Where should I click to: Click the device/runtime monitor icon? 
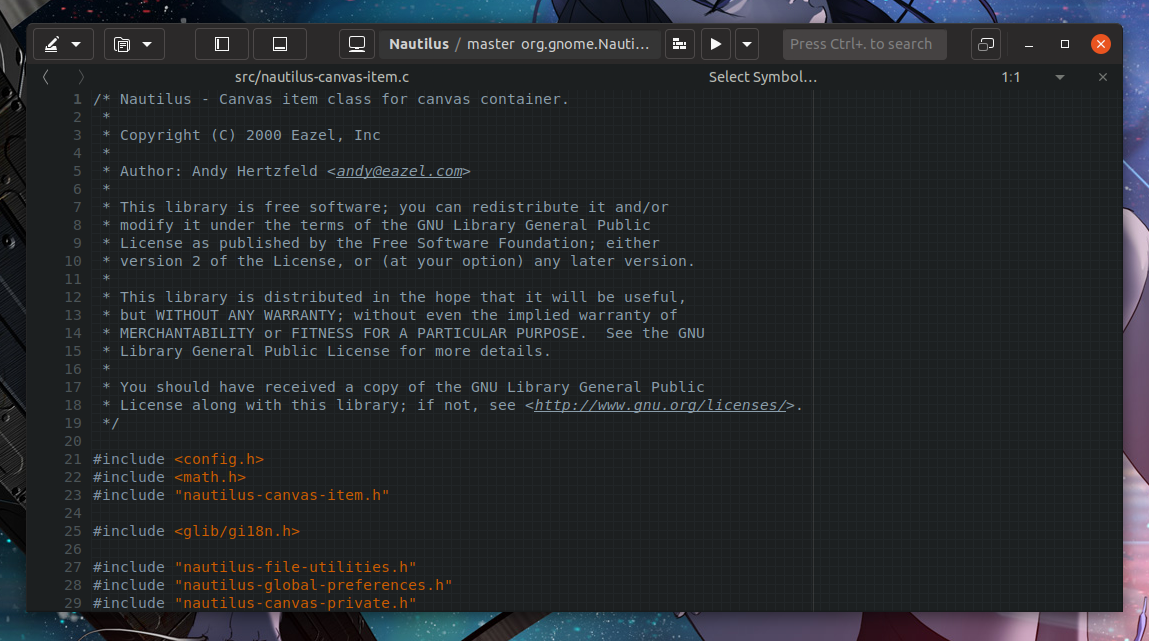click(357, 45)
